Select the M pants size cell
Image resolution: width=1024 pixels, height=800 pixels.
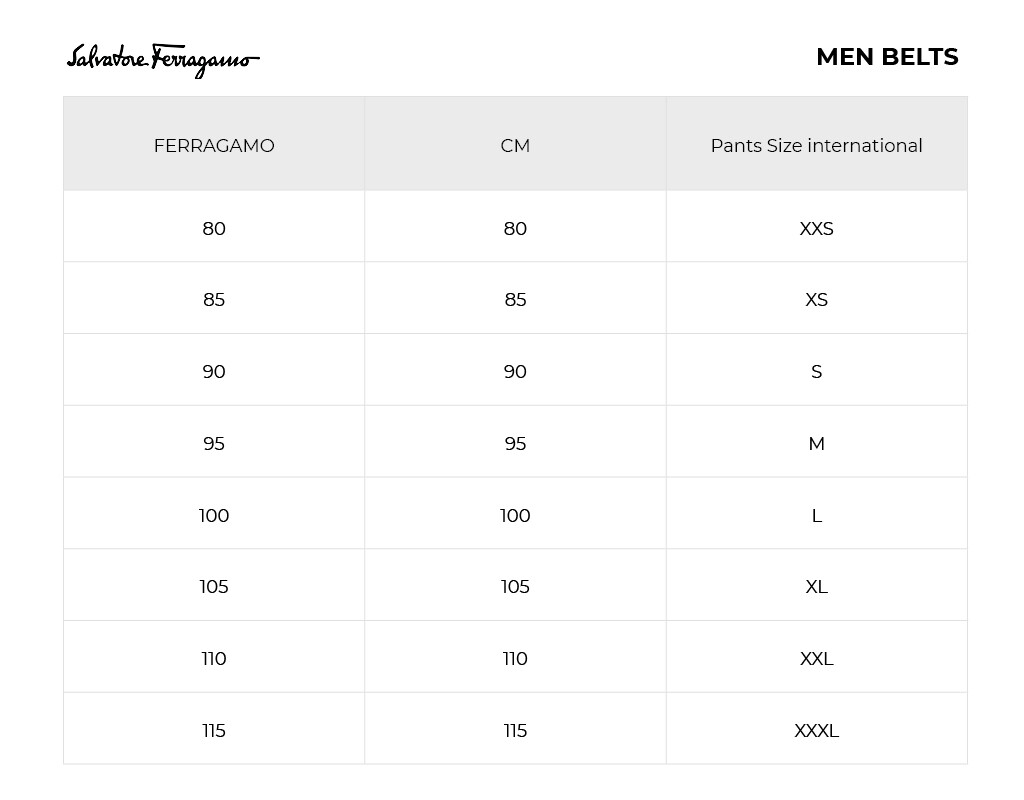click(x=816, y=444)
